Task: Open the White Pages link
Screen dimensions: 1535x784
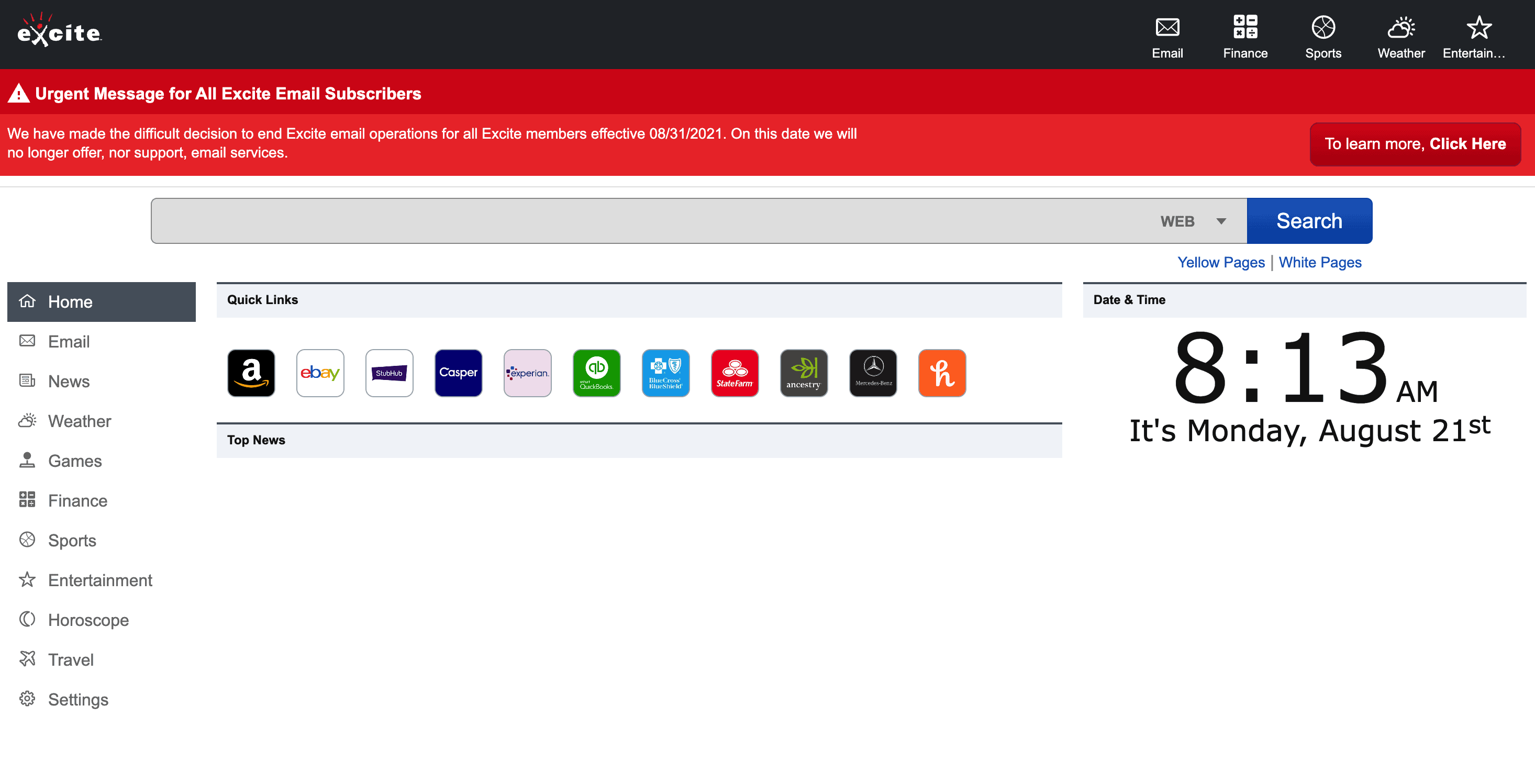Action: click(1320, 262)
